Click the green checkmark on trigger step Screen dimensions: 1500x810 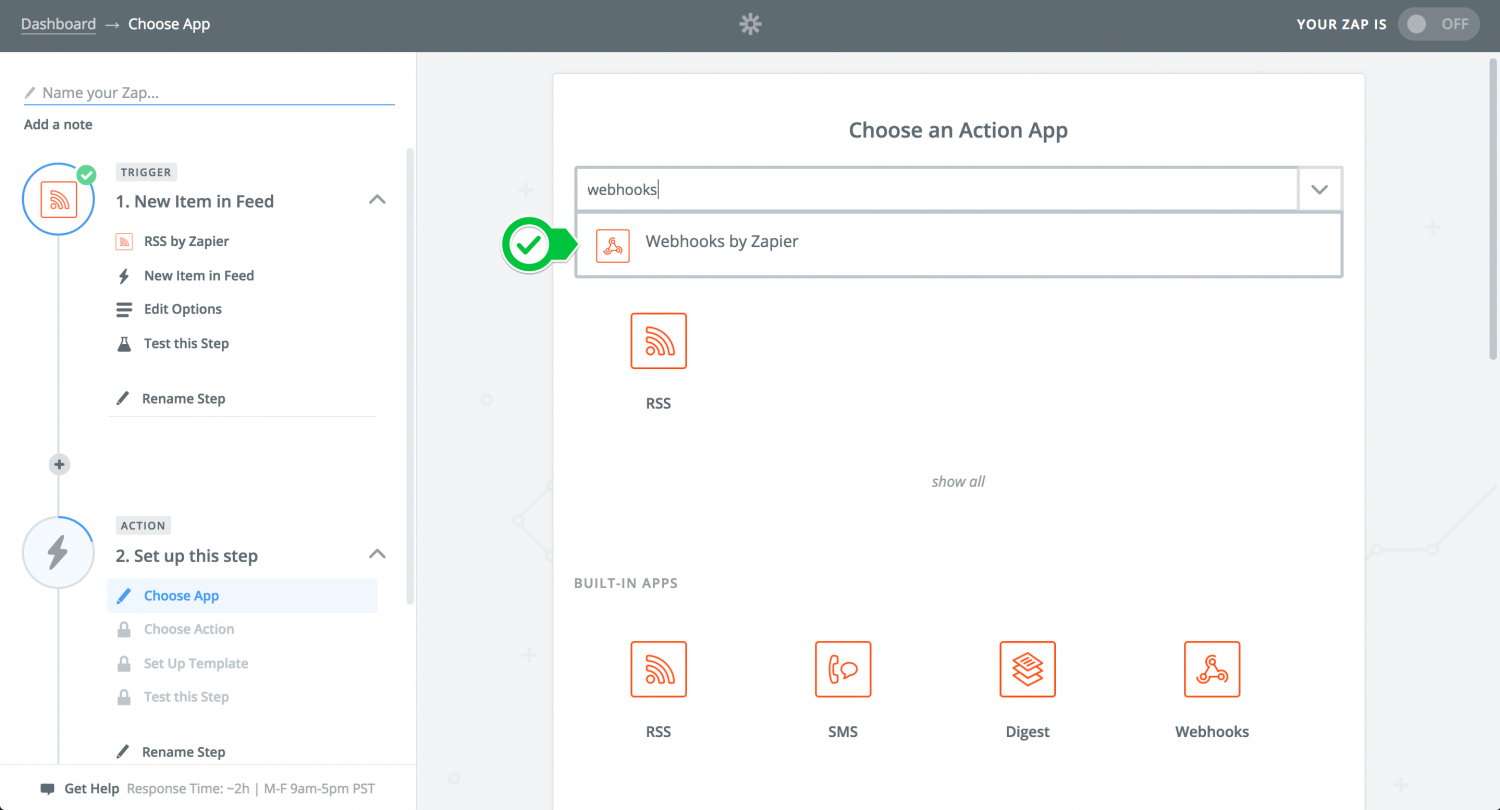click(x=87, y=175)
